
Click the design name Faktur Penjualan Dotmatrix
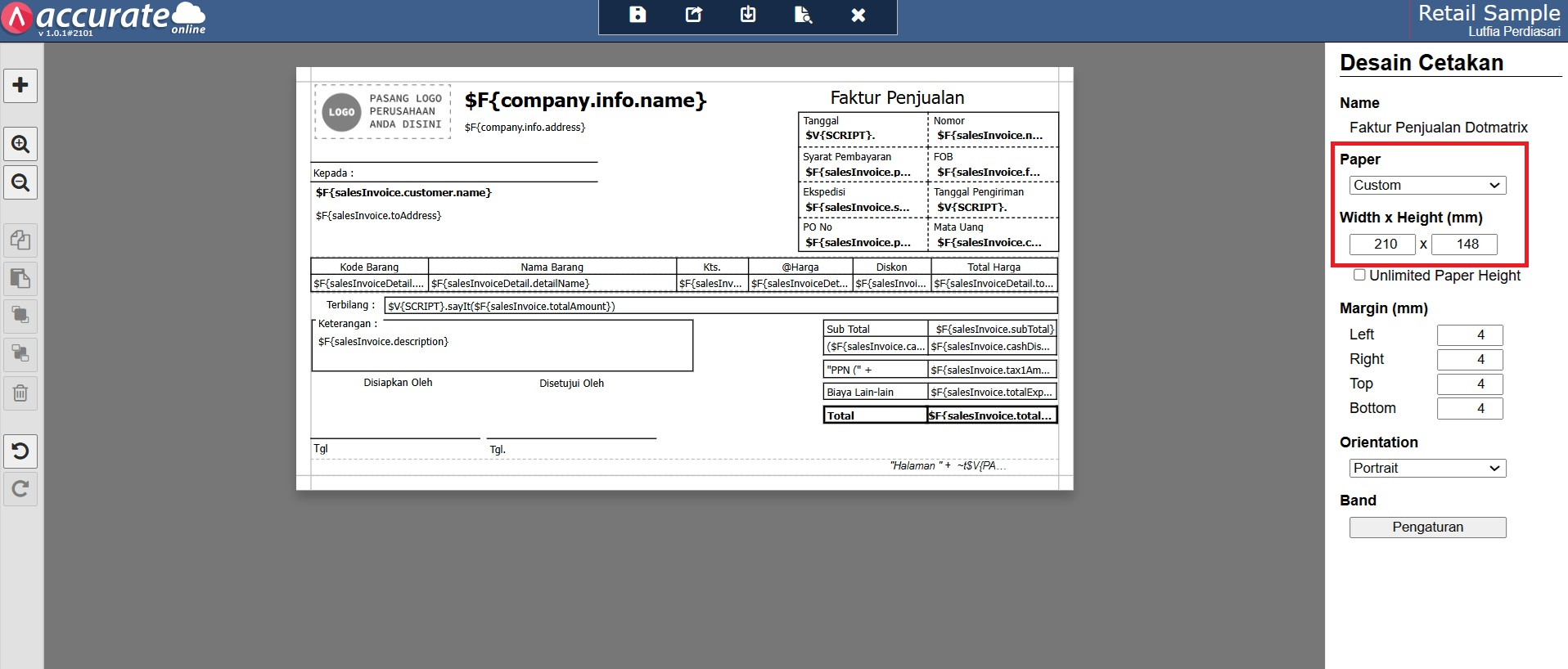pos(1438,128)
